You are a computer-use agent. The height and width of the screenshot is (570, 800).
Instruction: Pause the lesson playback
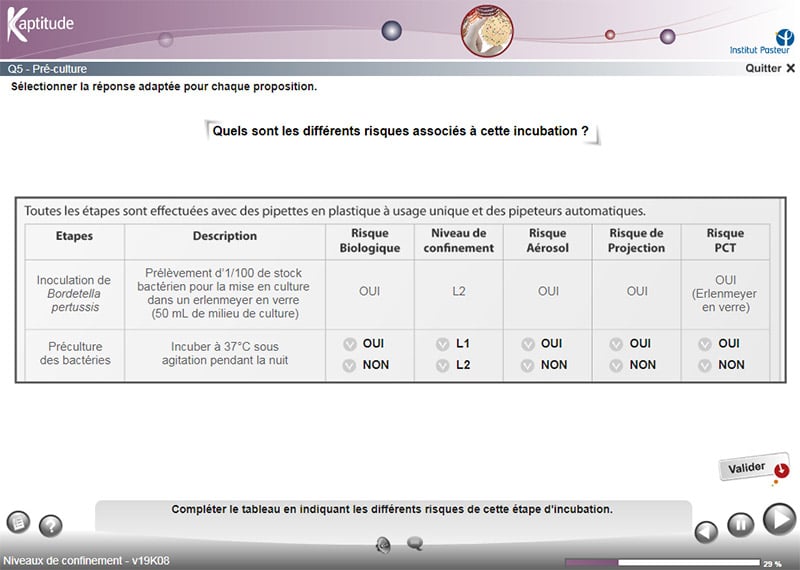pos(740,525)
